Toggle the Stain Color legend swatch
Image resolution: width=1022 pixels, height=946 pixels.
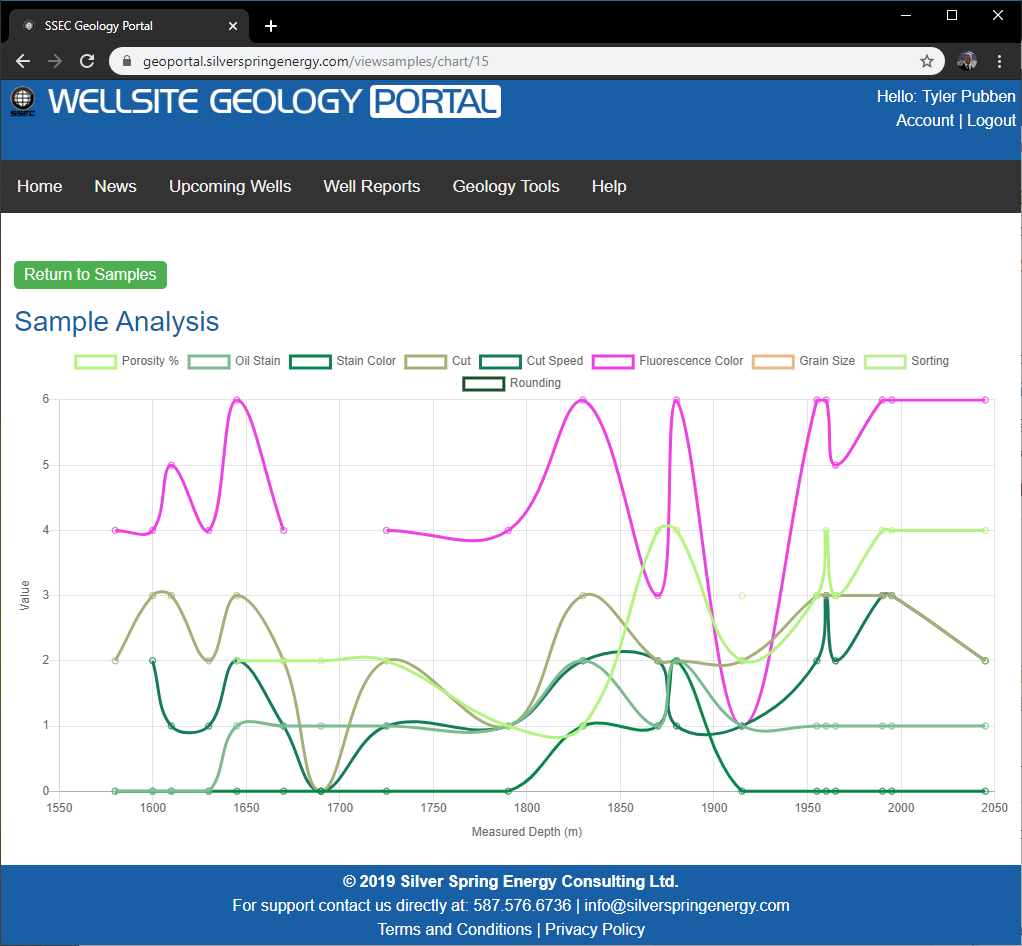[x=310, y=362]
